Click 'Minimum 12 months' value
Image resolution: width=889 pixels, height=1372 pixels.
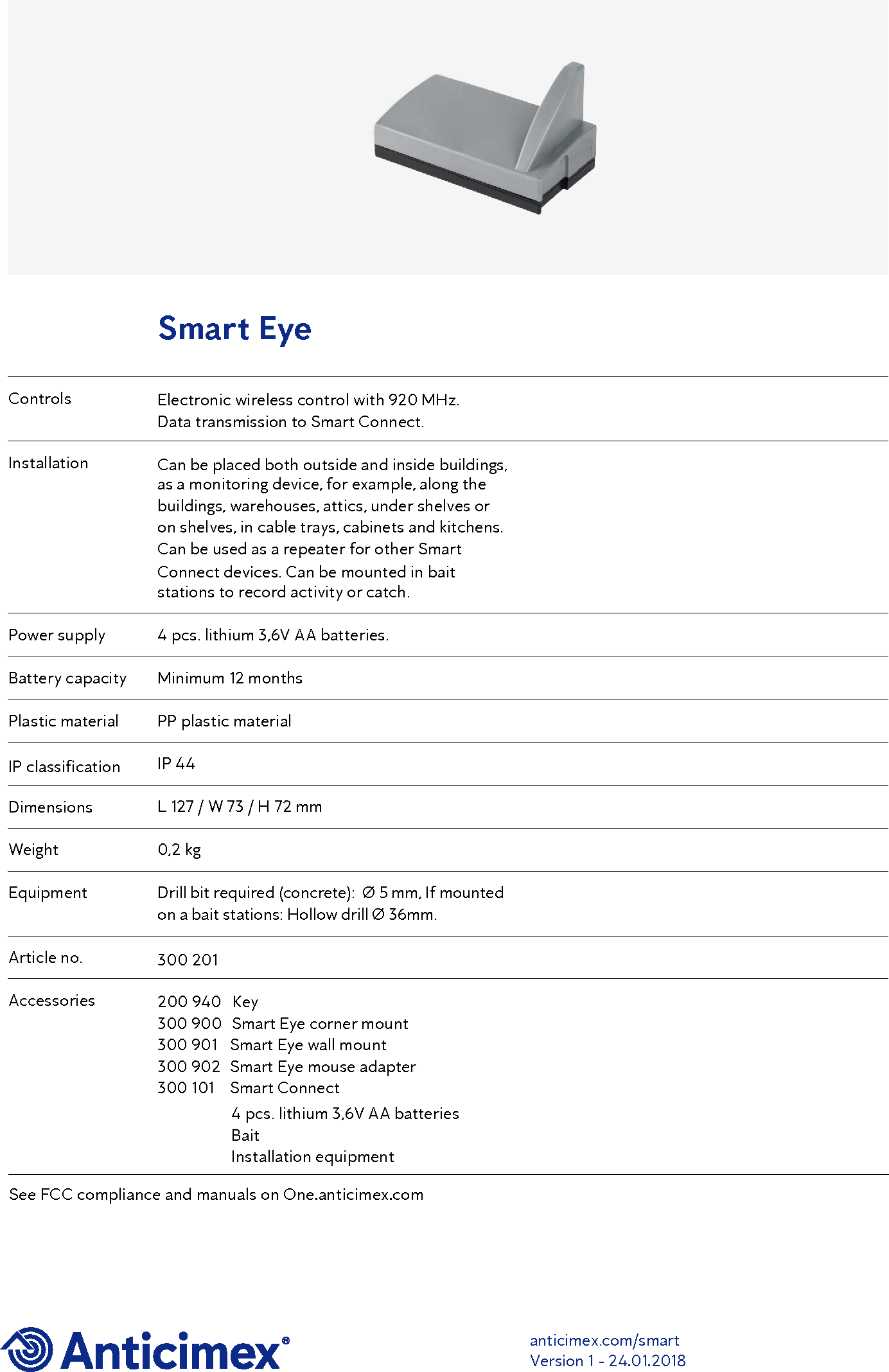[x=230, y=678]
